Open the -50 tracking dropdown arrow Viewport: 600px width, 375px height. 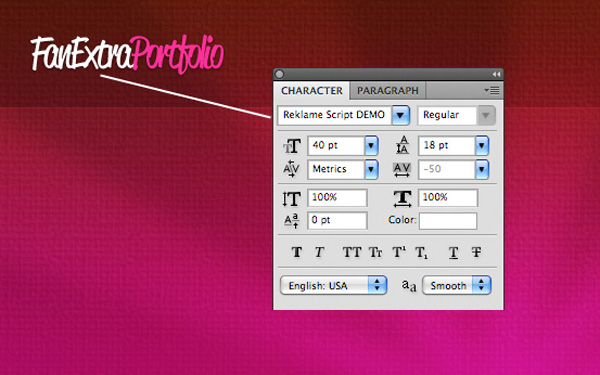pyautogui.click(x=482, y=170)
